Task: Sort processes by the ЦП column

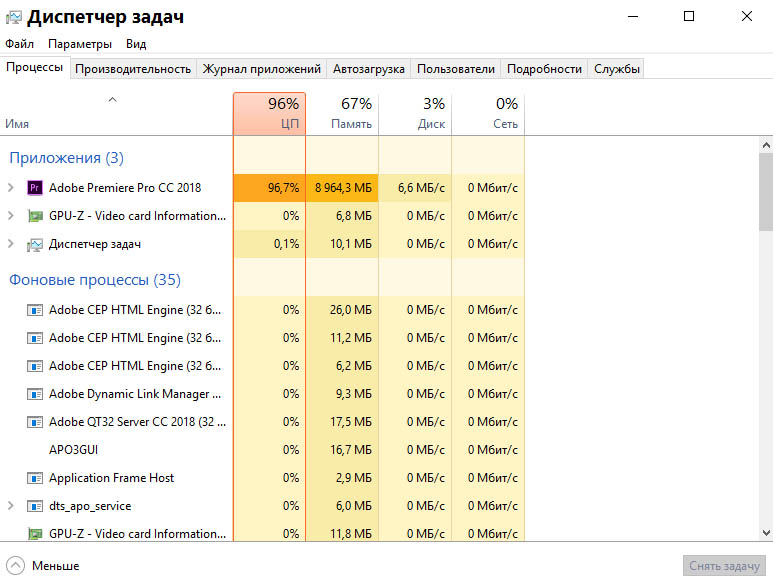Action: point(269,114)
